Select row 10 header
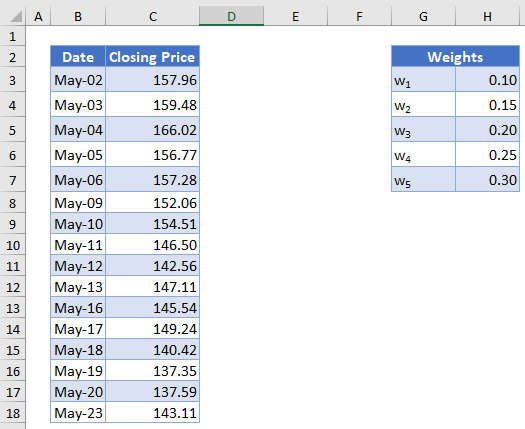 (13, 245)
